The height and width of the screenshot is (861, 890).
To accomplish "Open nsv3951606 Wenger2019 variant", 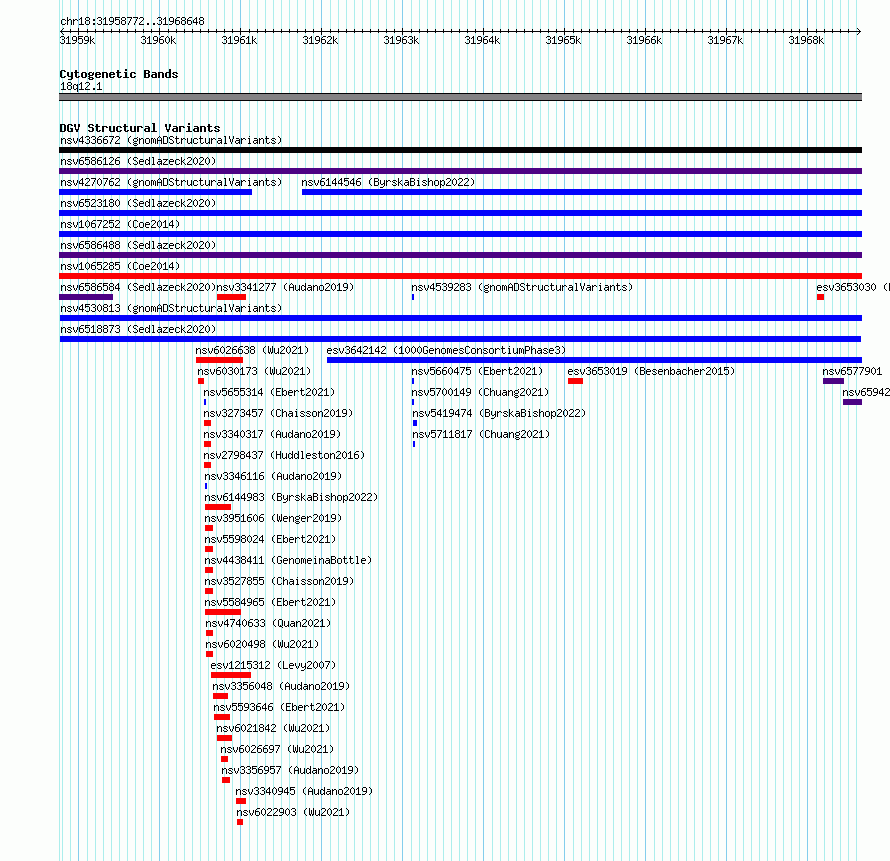I will tap(273, 518).
